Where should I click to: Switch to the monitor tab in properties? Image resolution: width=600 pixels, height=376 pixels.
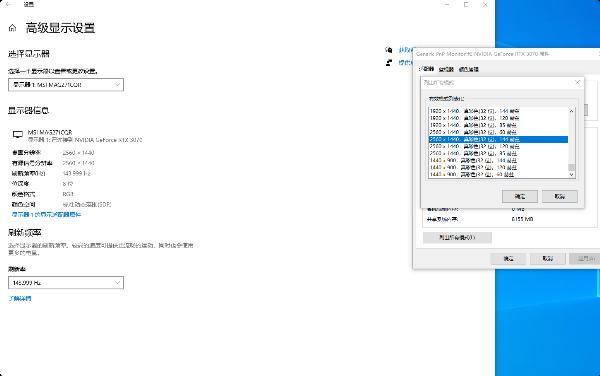[446, 69]
